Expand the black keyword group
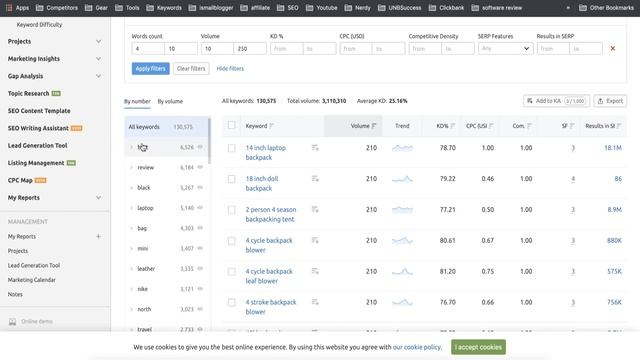Image resolution: width=640 pixels, height=360 pixels. (x=131, y=188)
